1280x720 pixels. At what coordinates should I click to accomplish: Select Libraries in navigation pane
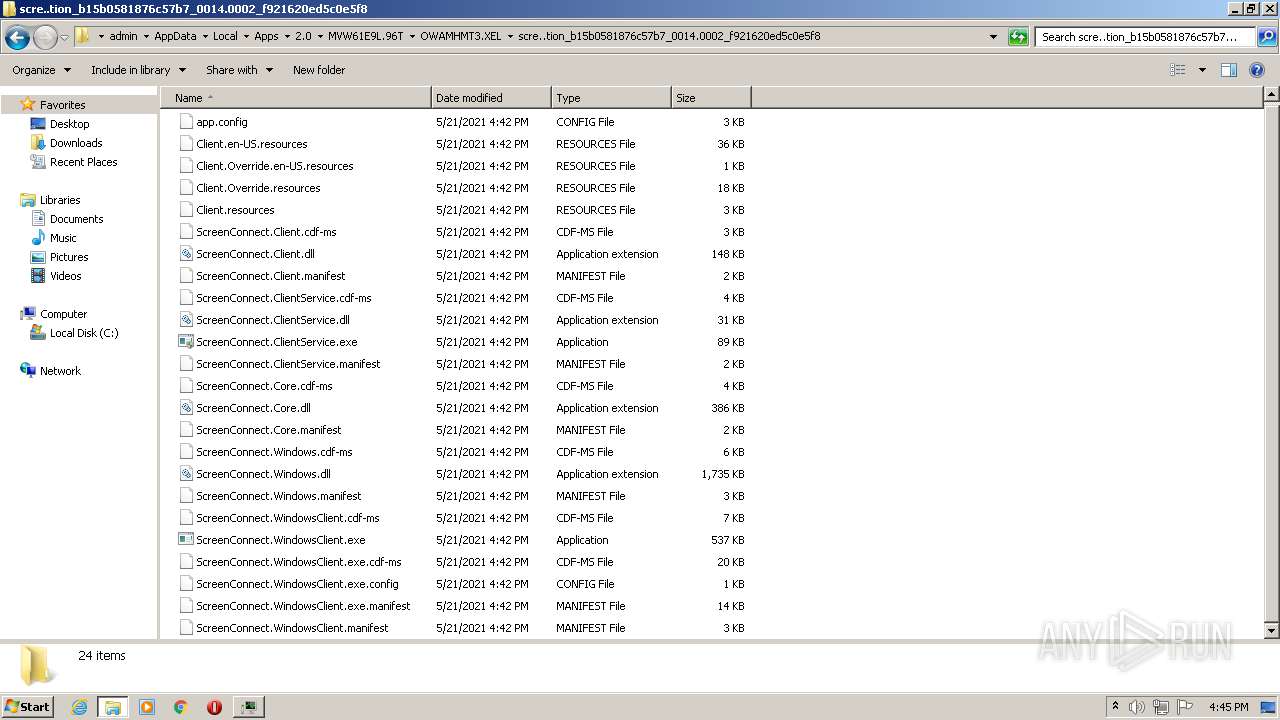60,200
